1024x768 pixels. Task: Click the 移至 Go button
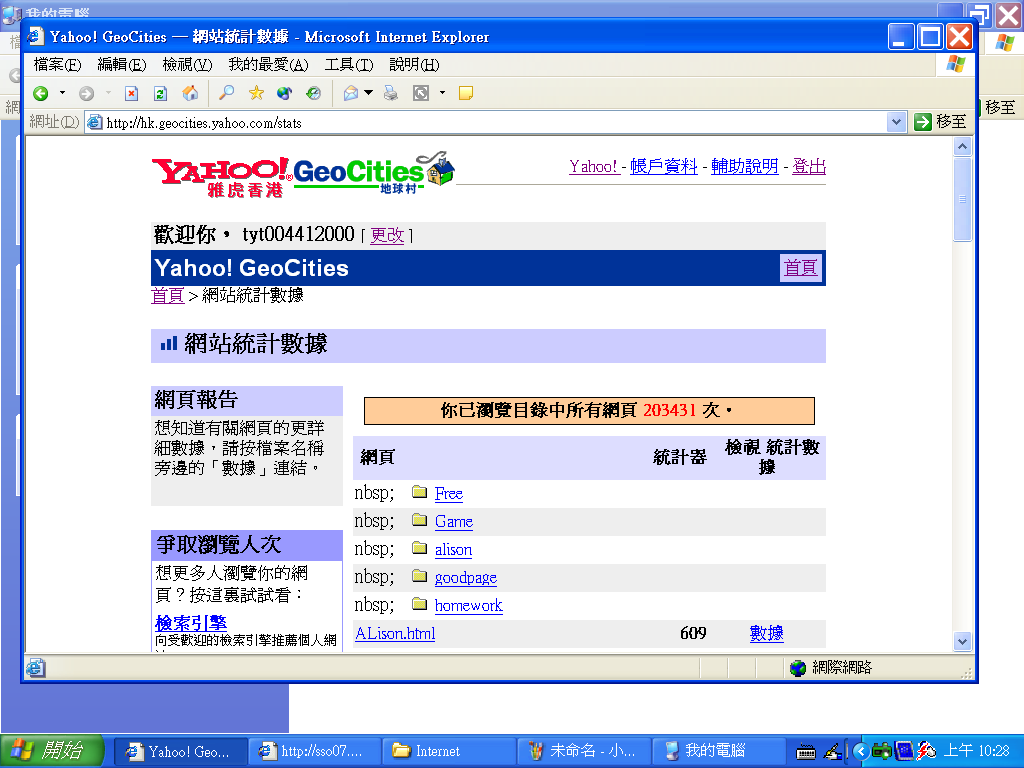tap(940, 122)
